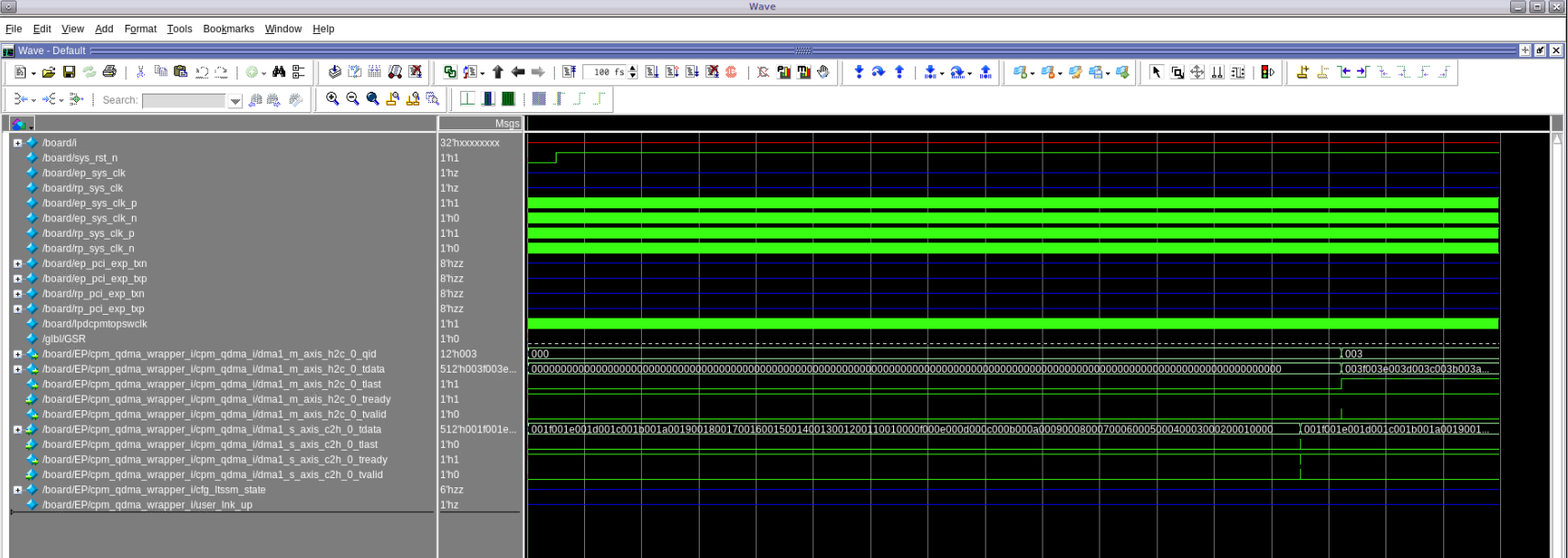Click the Step Into blue arrow icon
The height and width of the screenshot is (558, 1568).
[859, 73]
